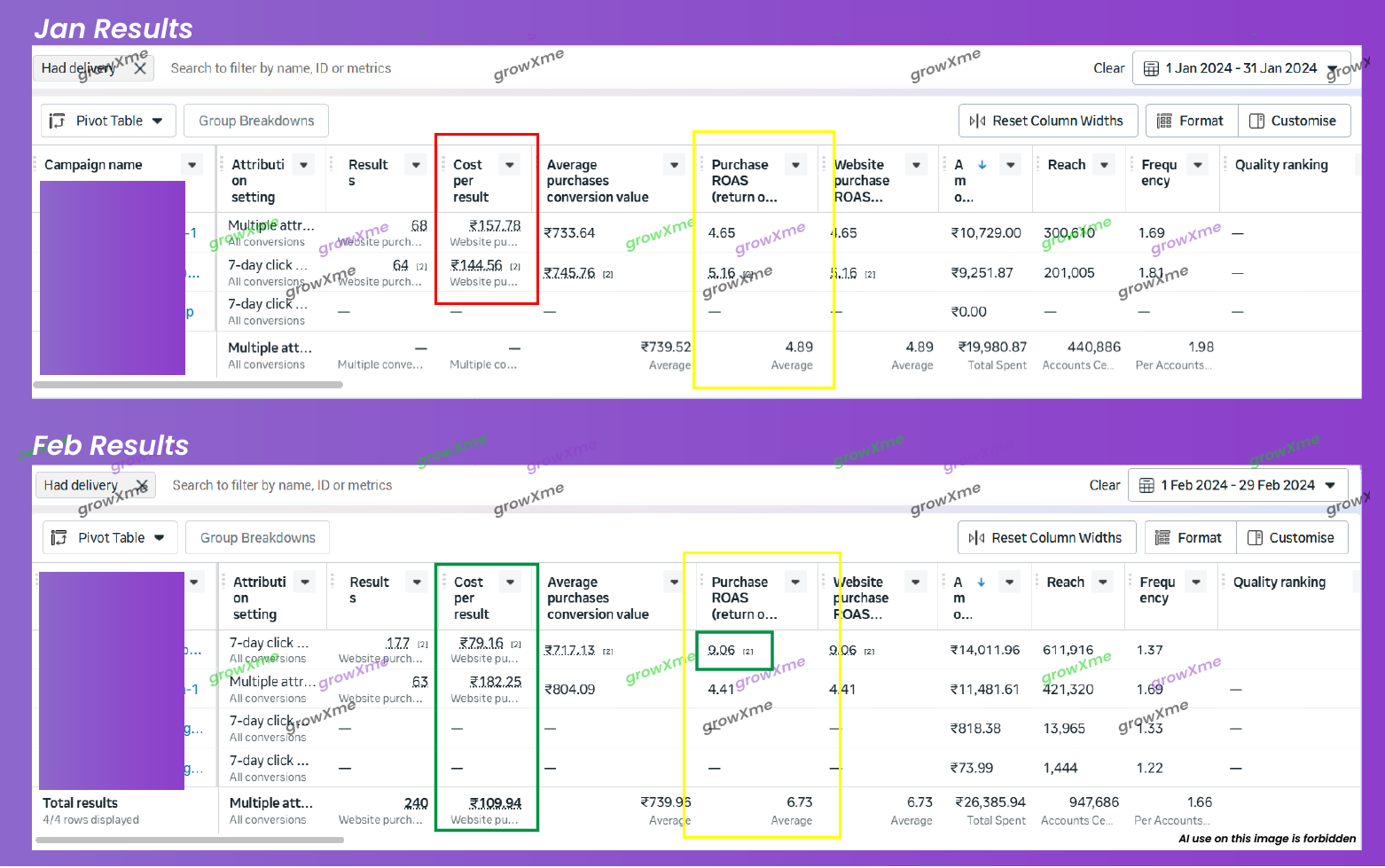Click the Reset Column Widths icon in Feb toolbar
The width and height of the screenshot is (1385, 868).
coord(978,536)
